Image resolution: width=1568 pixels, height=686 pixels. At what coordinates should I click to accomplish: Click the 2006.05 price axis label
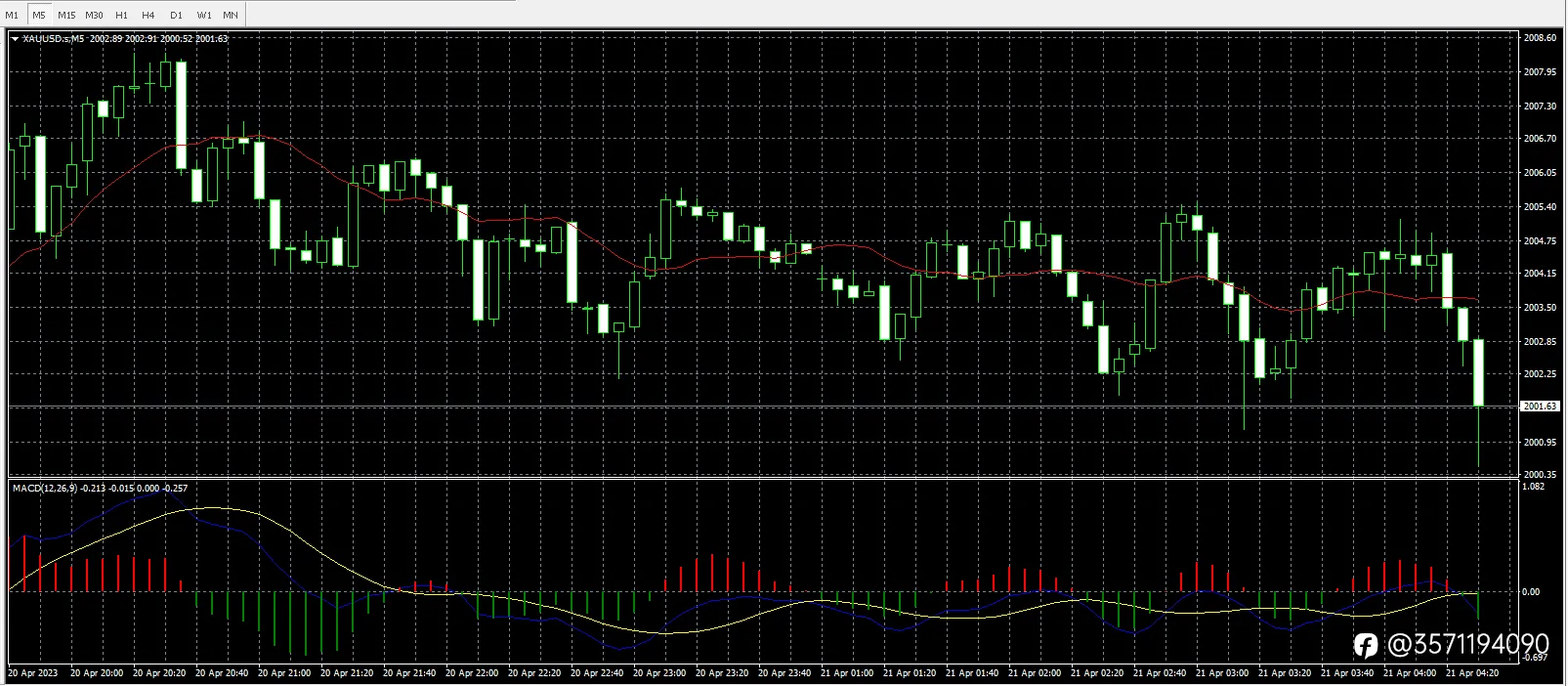pyautogui.click(x=1540, y=172)
